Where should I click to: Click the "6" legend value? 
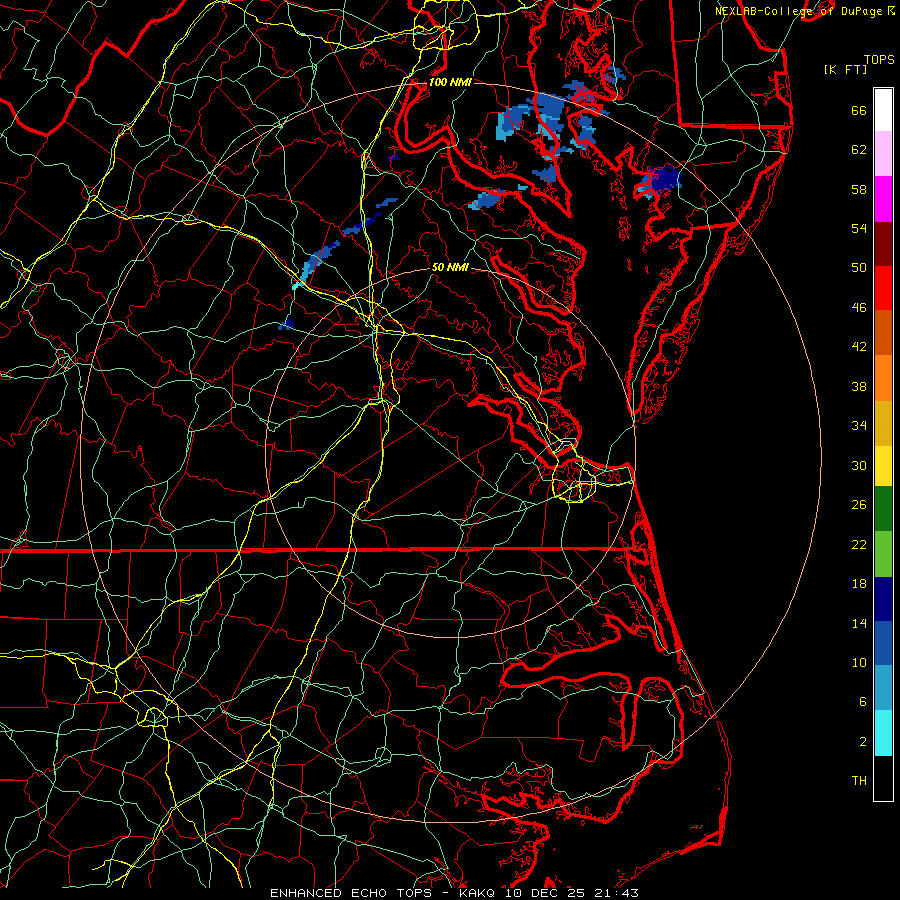pyautogui.click(x=863, y=702)
